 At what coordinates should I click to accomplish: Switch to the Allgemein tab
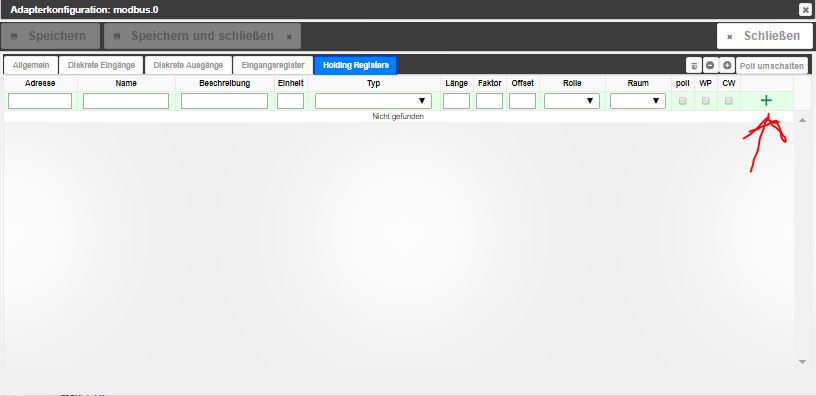[x=31, y=66]
